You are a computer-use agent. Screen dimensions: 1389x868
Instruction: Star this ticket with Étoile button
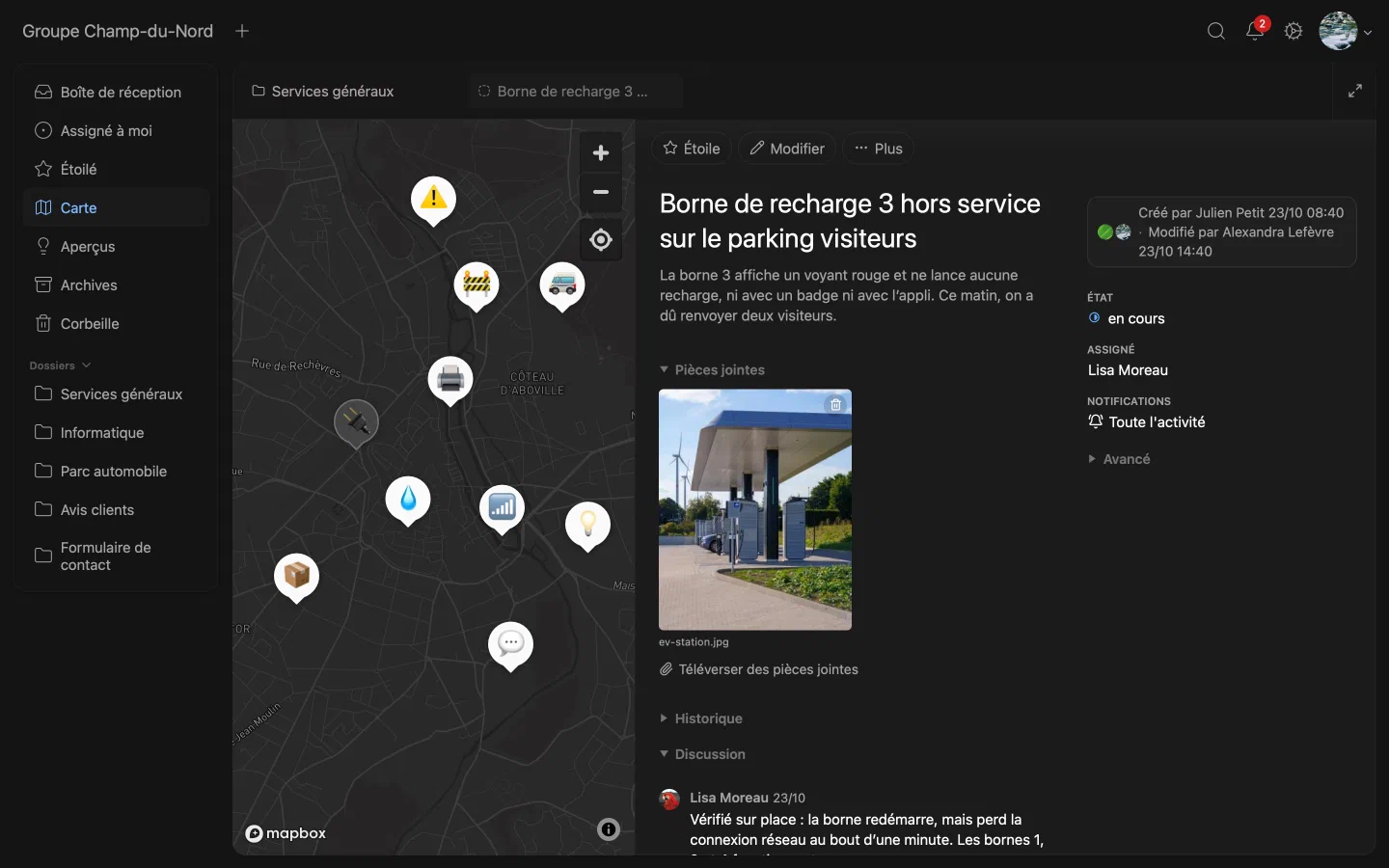tap(692, 149)
